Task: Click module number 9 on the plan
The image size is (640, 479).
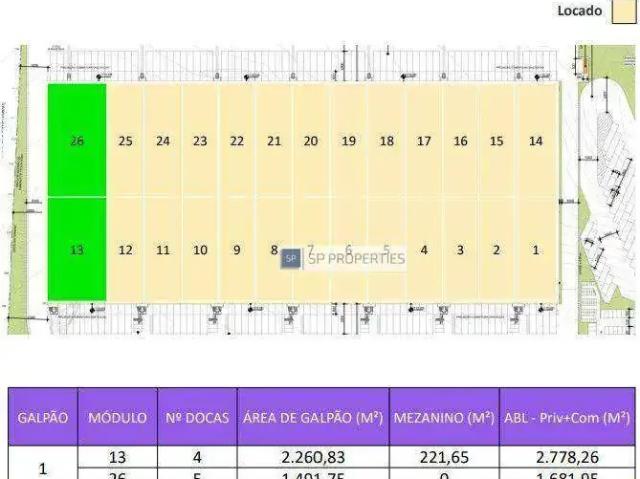Action: (237, 250)
